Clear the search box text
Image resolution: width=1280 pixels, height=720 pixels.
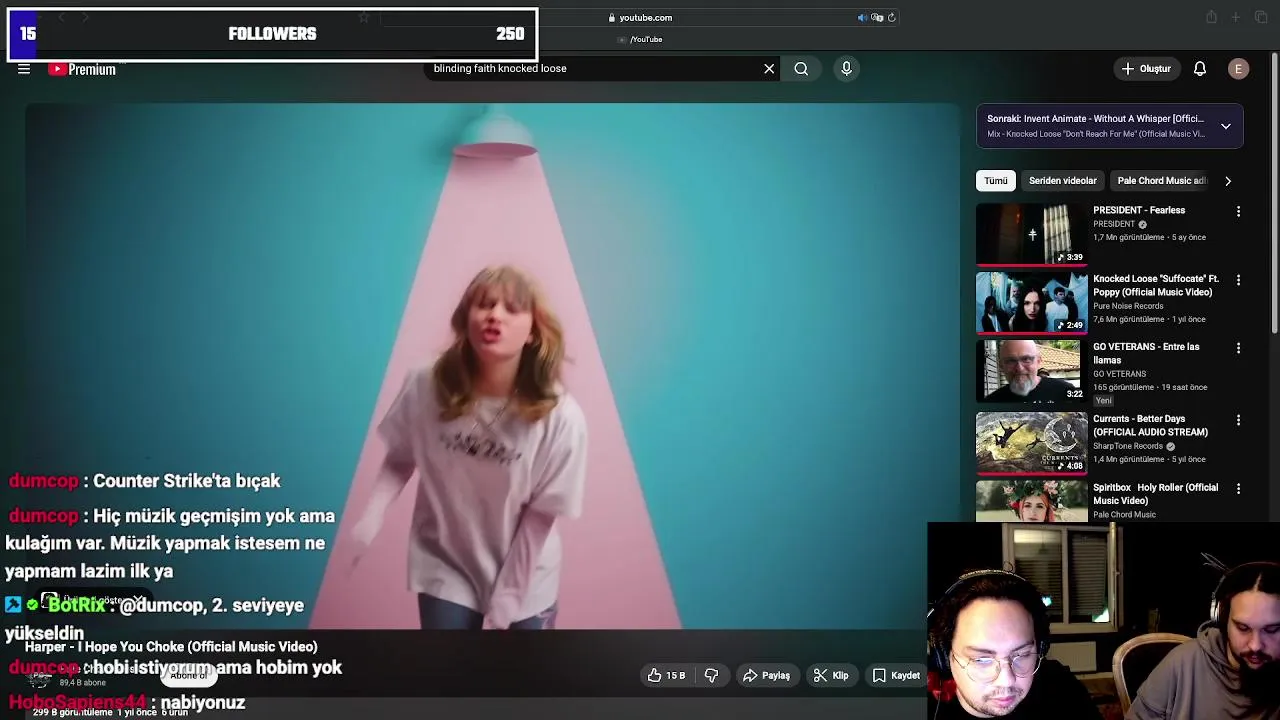769,69
